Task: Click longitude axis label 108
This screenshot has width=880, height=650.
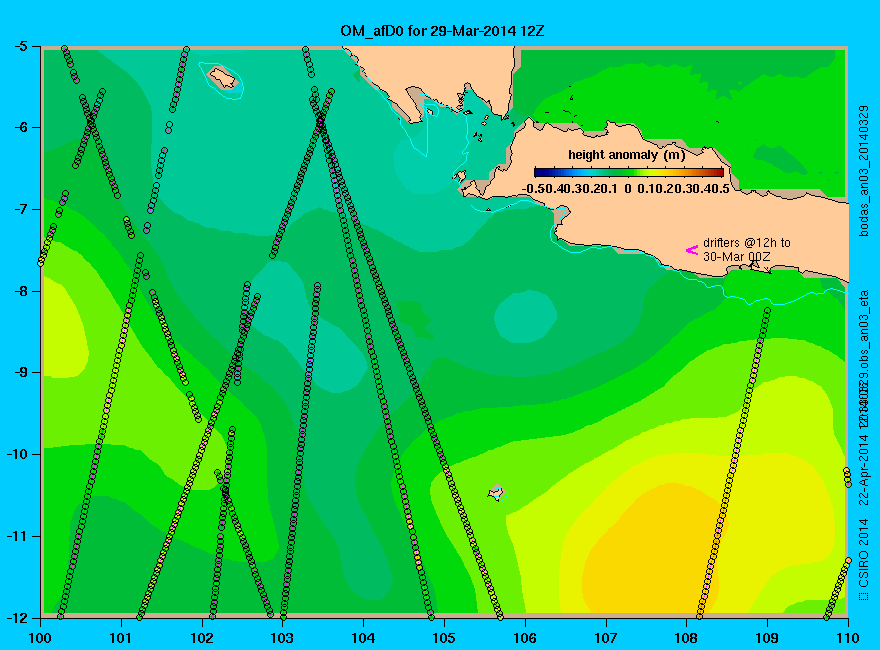Action: pos(686,638)
